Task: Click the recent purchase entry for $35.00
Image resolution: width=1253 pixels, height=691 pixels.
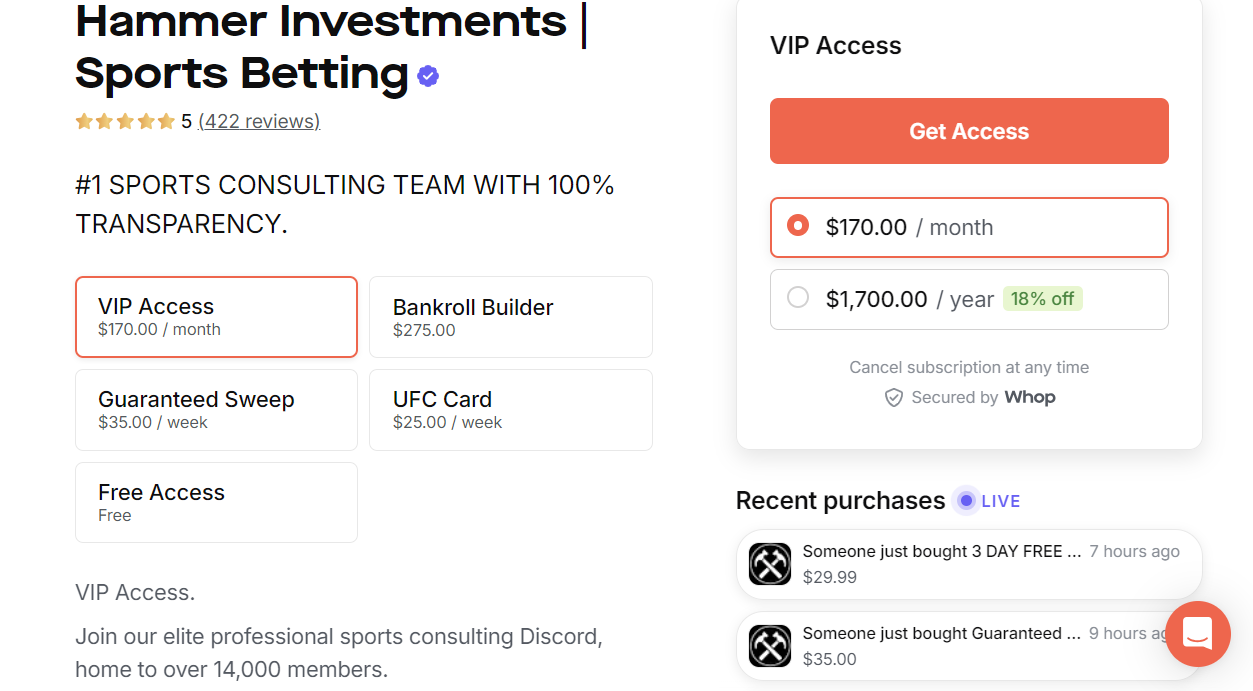Action: tap(969, 646)
